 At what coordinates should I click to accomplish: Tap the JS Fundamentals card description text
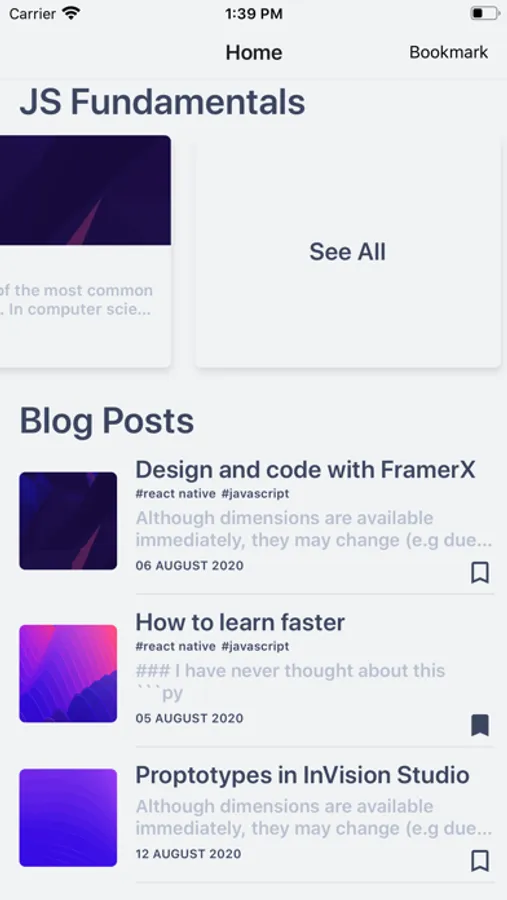[x=76, y=300]
